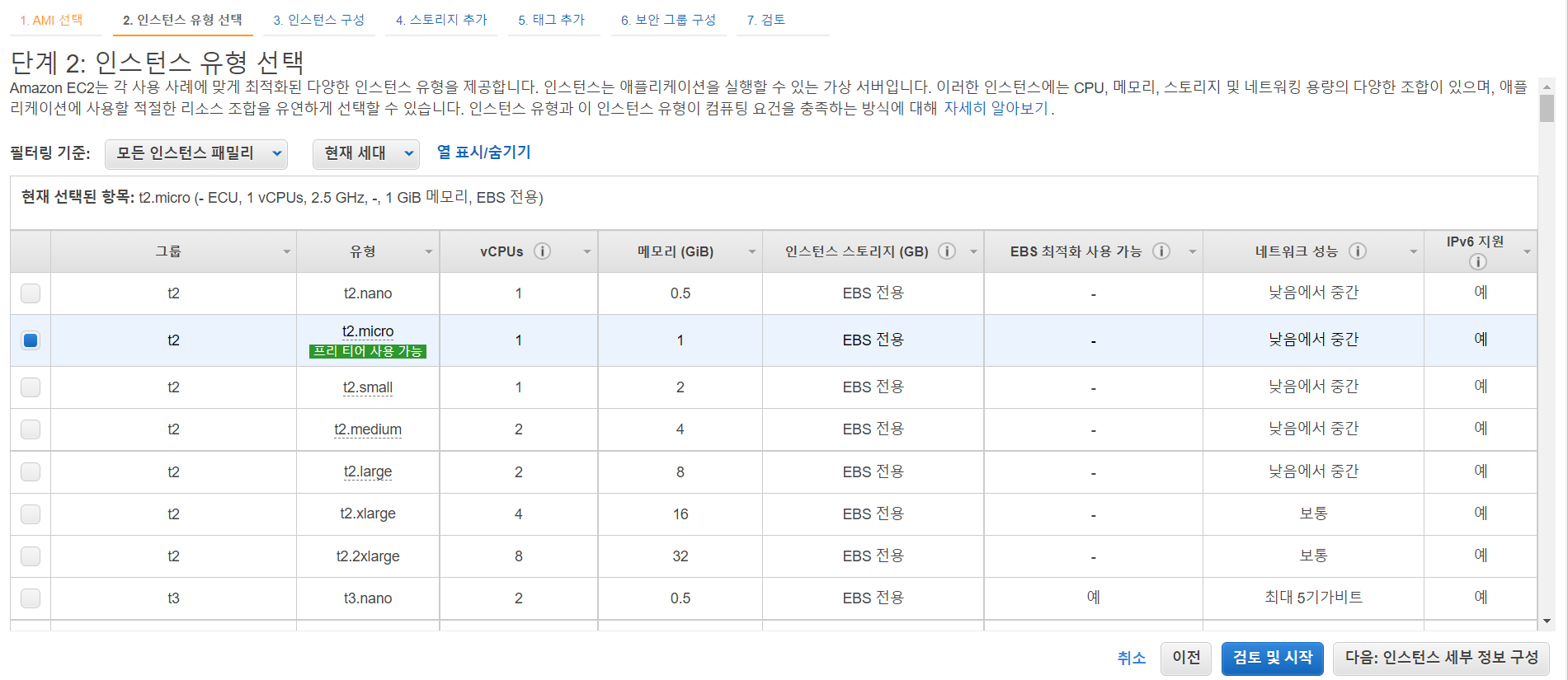The image size is (1568, 680).
Task: Proceed with 다음: 인스턴스 세부 정보 구성
Action: [x=1442, y=658]
